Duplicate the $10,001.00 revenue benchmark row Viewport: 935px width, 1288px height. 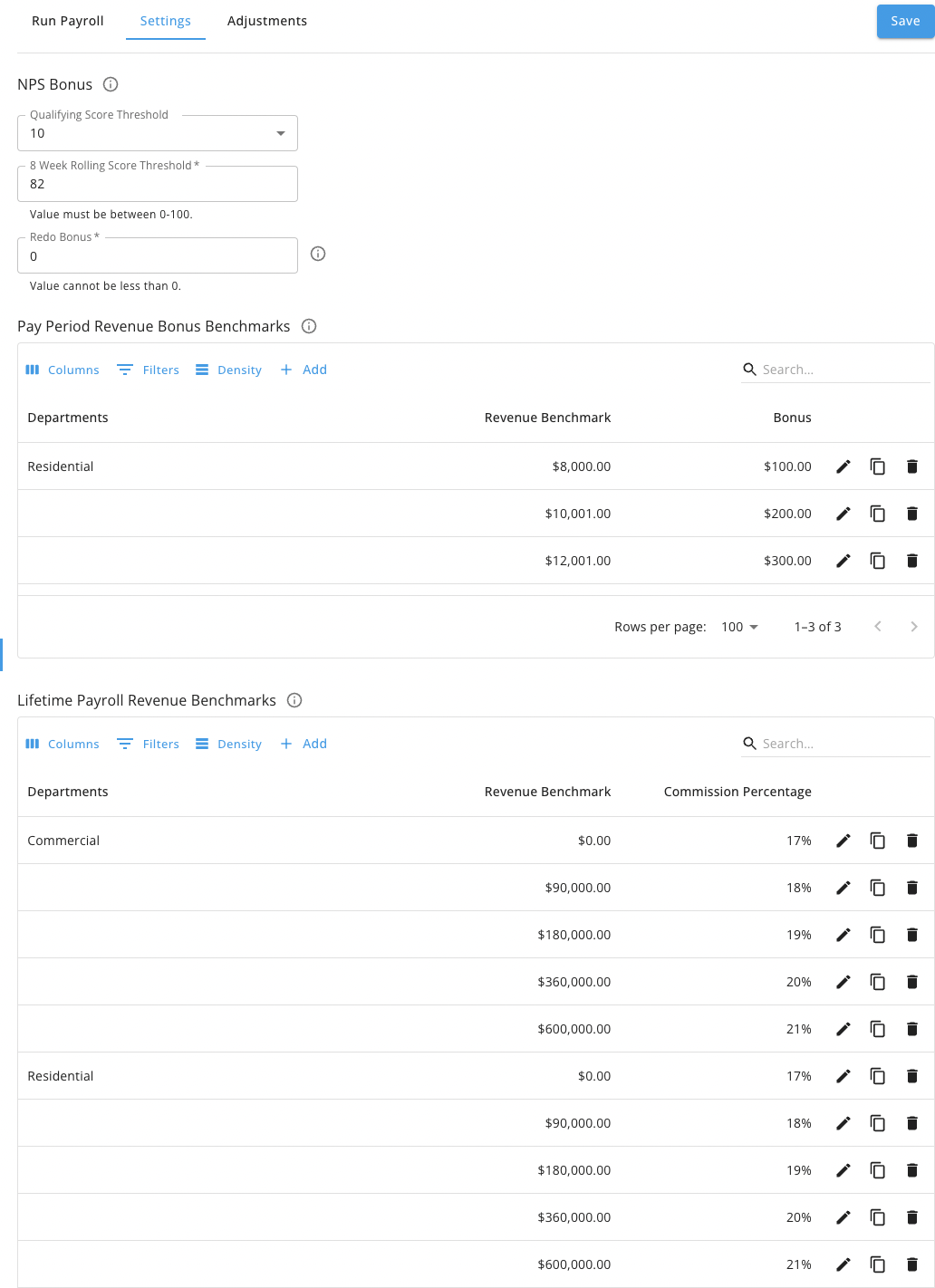(x=878, y=514)
